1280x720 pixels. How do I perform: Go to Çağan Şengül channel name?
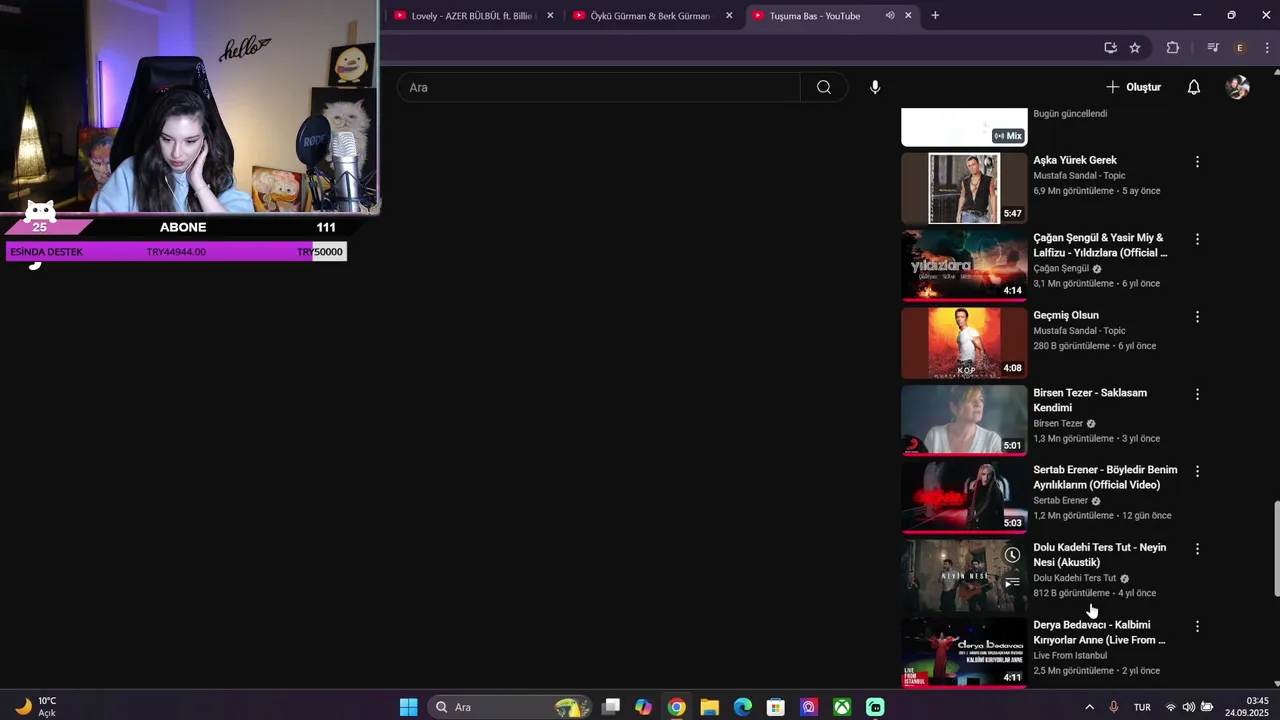point(1061,268)
